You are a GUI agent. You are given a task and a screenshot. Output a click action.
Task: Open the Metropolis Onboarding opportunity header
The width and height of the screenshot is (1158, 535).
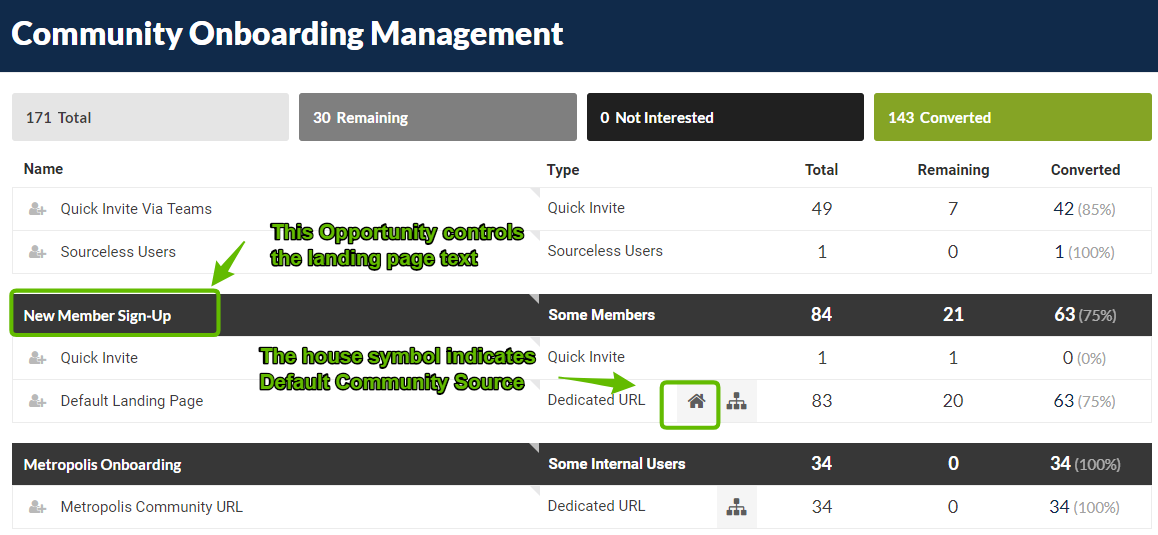point(103,465)
